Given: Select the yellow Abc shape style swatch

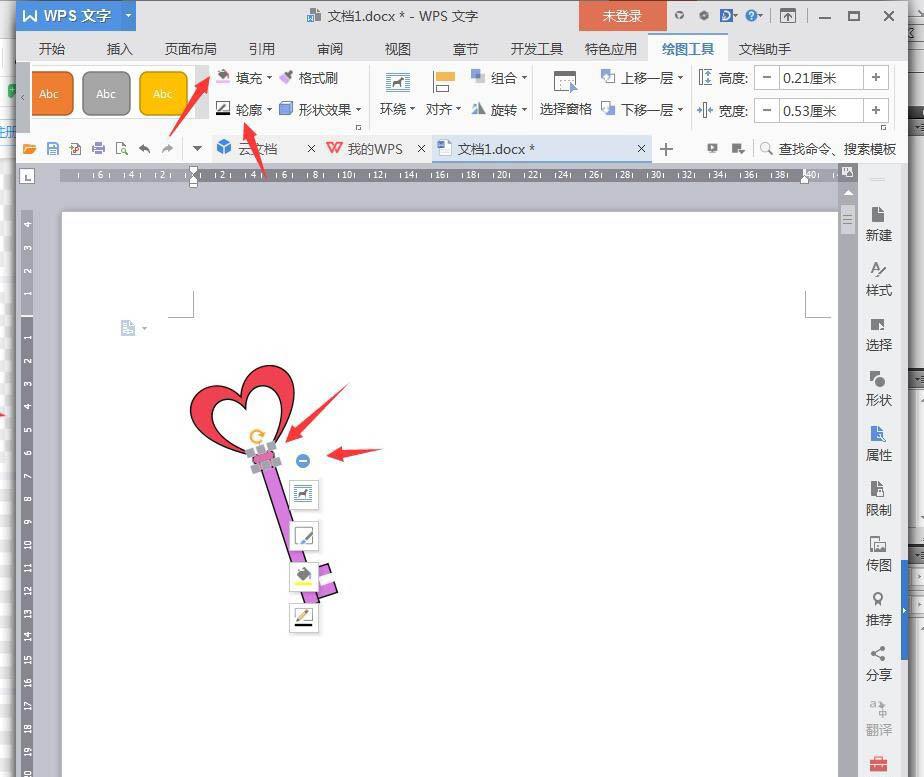Looking at the screenshot, I should pyautogui.click(x=162, y=94).
